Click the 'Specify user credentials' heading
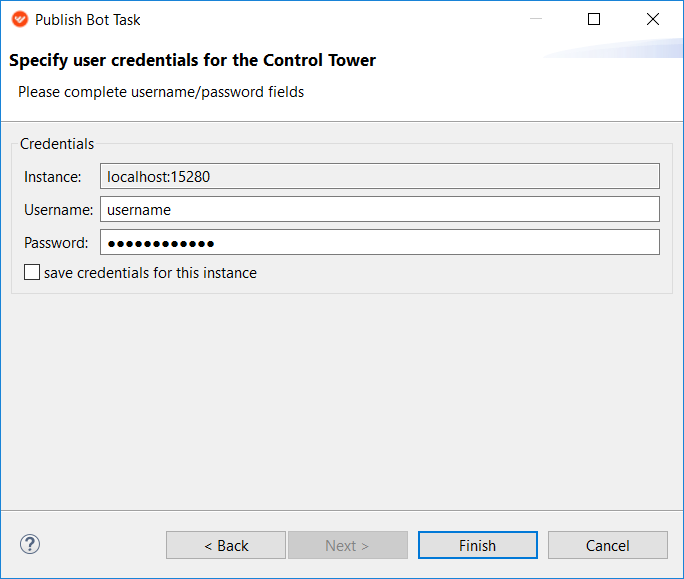 click(x=192, y=60)
